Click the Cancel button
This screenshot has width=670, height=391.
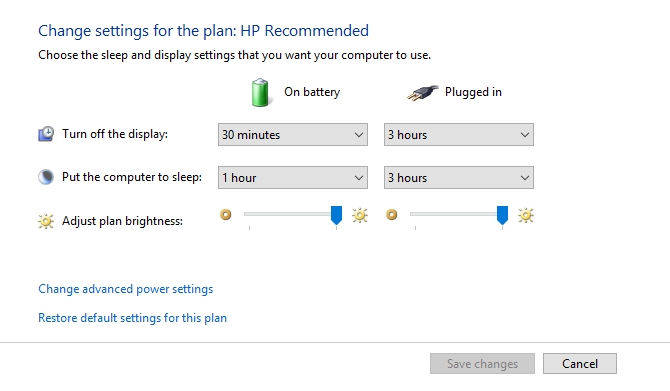point(580,364)
